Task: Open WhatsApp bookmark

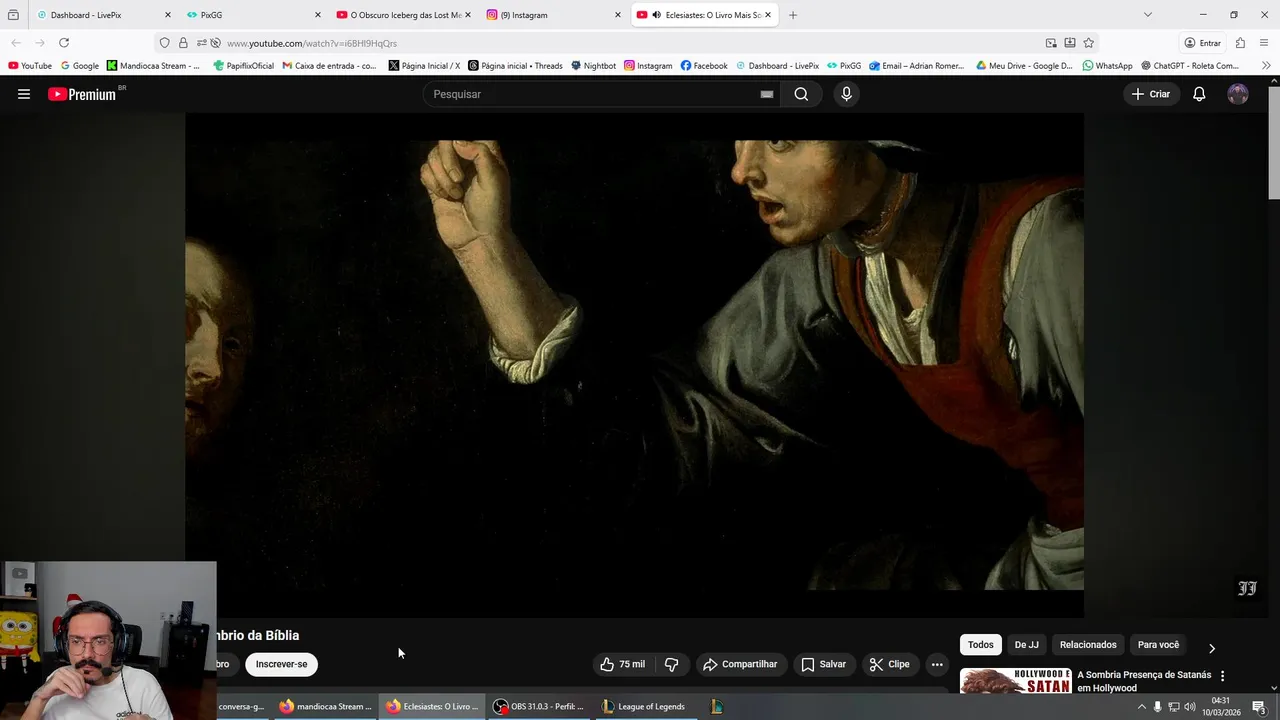Action: click(1107, 66)
